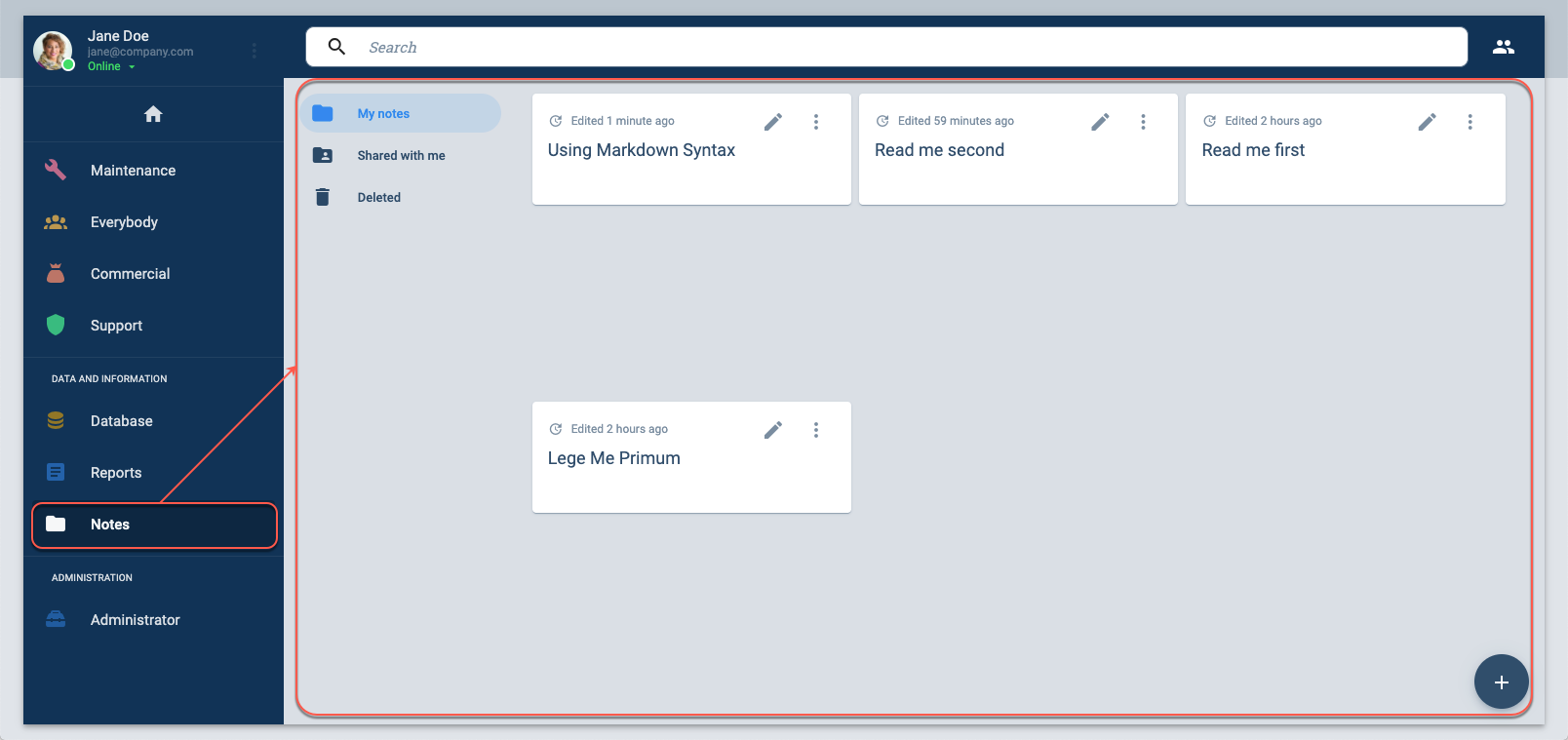Edit the Read me second note
The image size is (1568, 740).
tap(1100, 122)
